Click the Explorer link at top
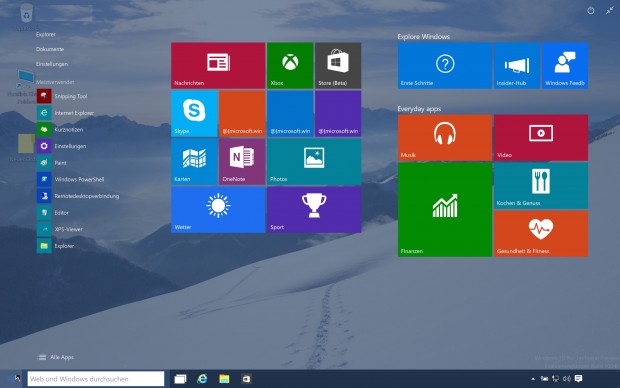This screenshot has height=388, width=620. (x=46, y=34)
